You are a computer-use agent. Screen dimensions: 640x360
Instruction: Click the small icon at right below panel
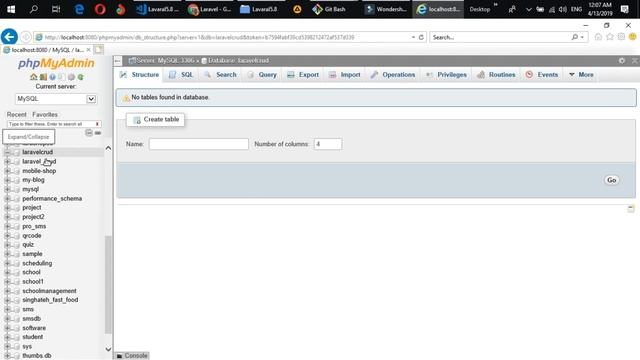pyautogui.click(x=631, y=209)
